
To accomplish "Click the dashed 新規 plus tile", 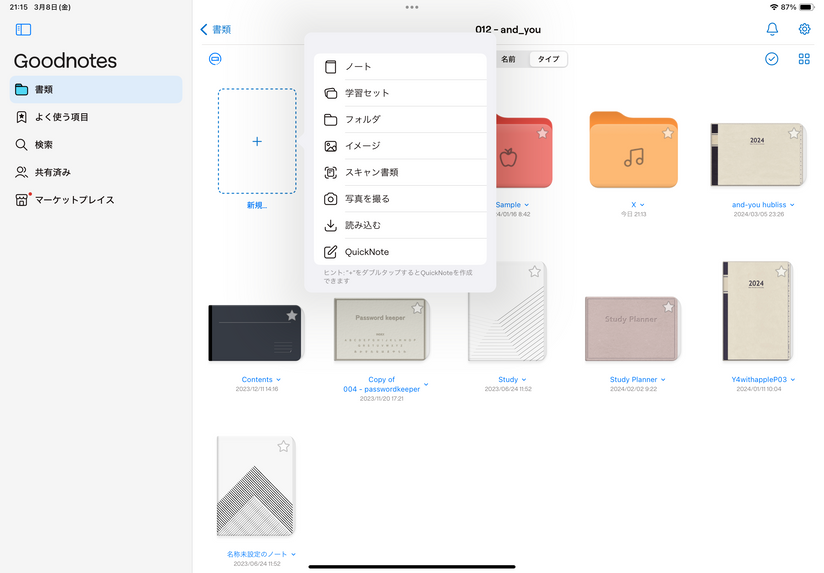I will pyautogui.click(x=257, y=141).
